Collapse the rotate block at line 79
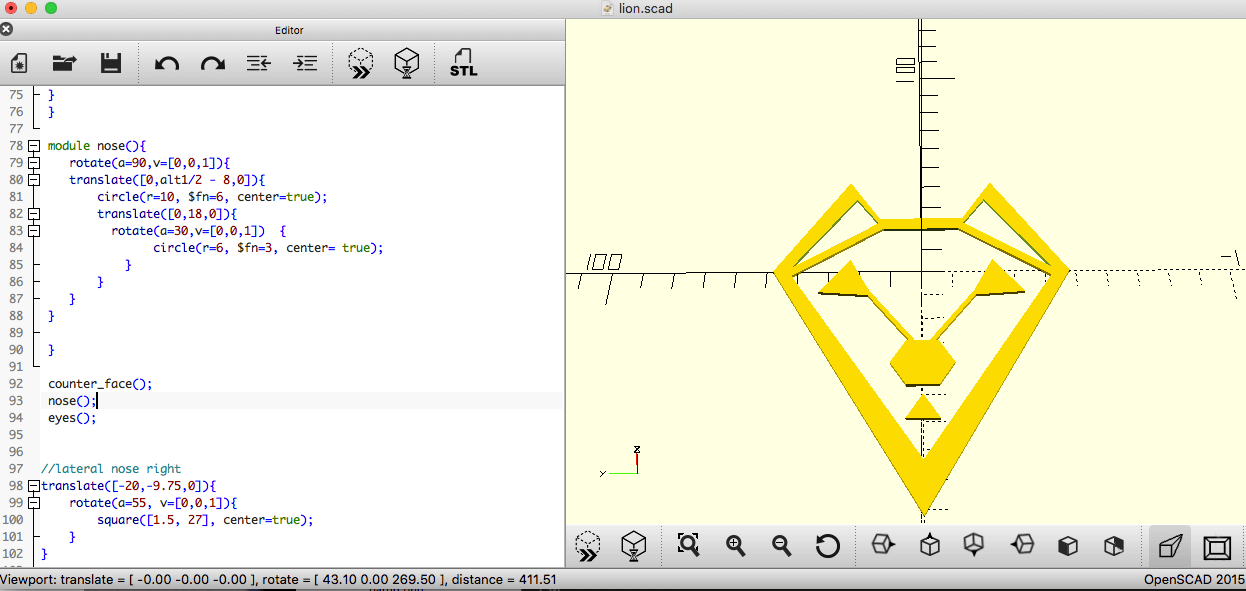 coord(34,163)
